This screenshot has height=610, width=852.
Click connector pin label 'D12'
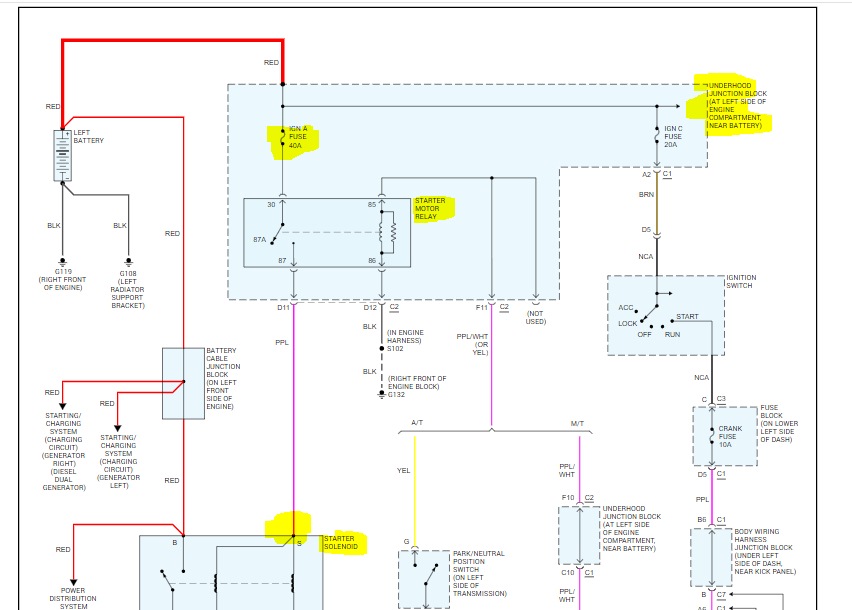(370, 307)
